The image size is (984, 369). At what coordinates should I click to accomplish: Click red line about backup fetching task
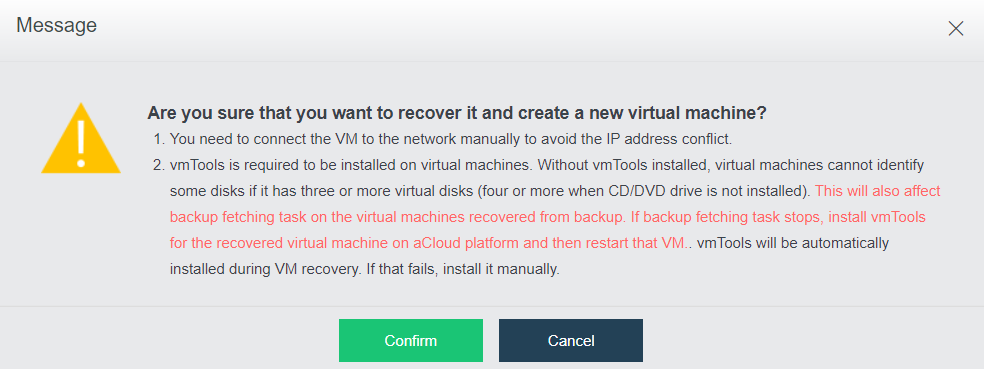coord(548,217)
